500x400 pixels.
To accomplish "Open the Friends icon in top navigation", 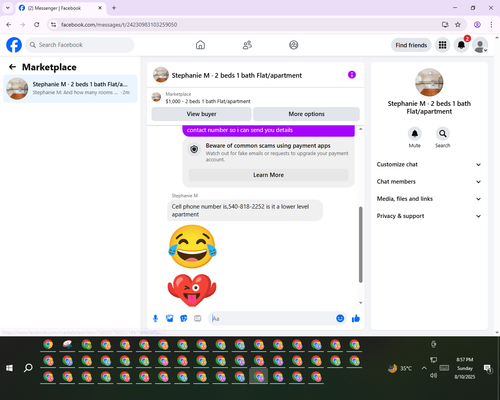I will click(247, 45).
